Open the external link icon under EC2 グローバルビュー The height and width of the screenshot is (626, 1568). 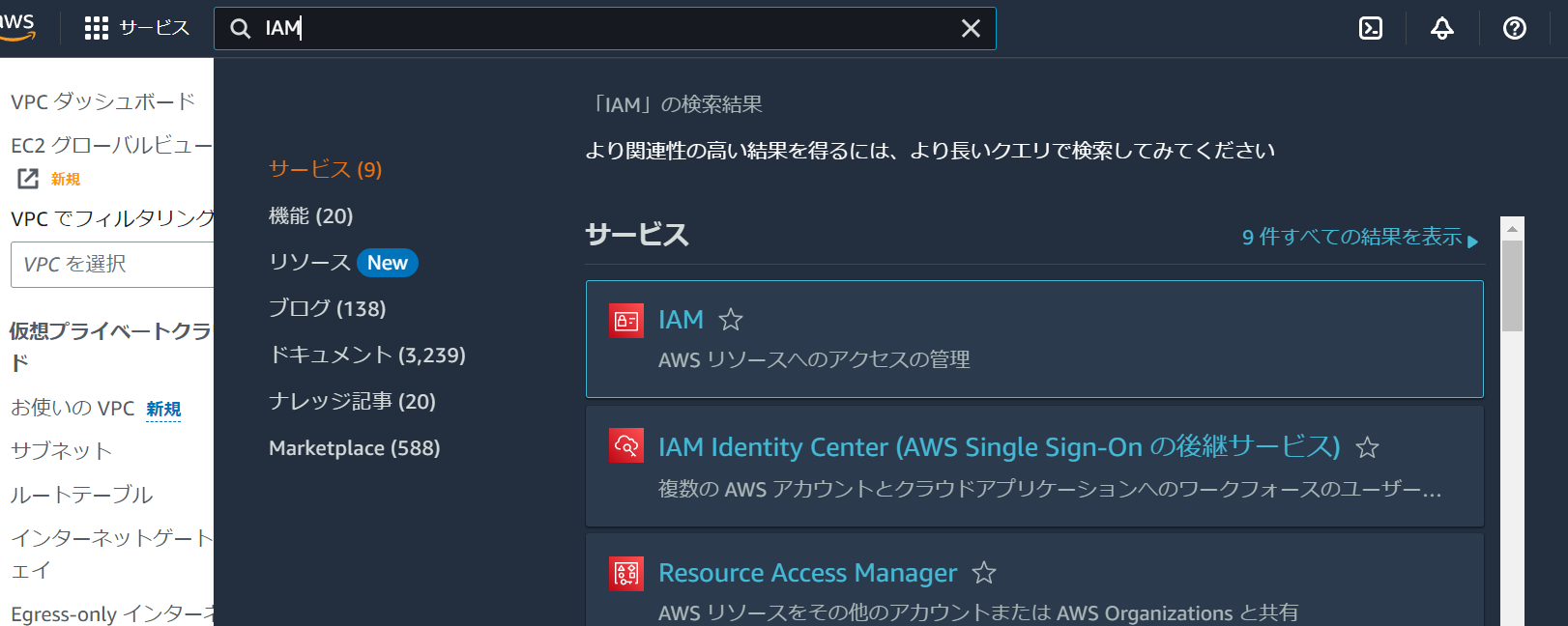tap(28, 179)
